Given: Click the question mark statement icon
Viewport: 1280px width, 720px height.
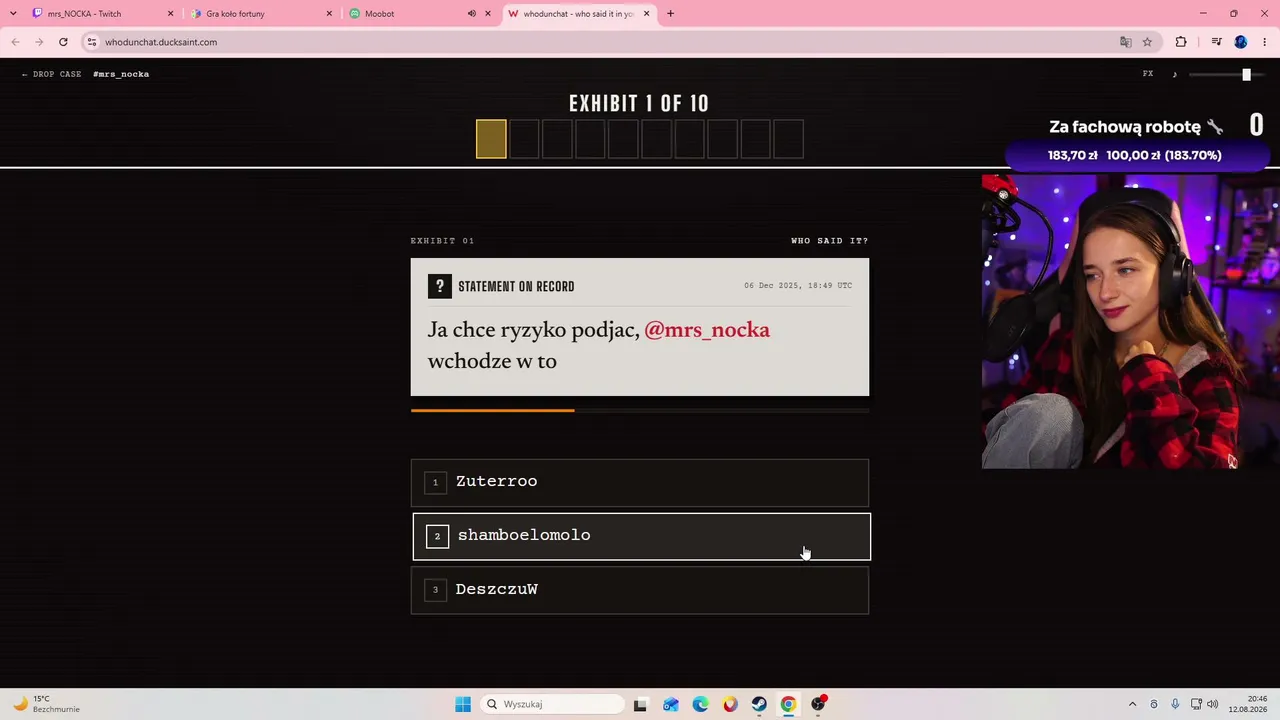Looking at the screenshot, I should pos(439,287).
